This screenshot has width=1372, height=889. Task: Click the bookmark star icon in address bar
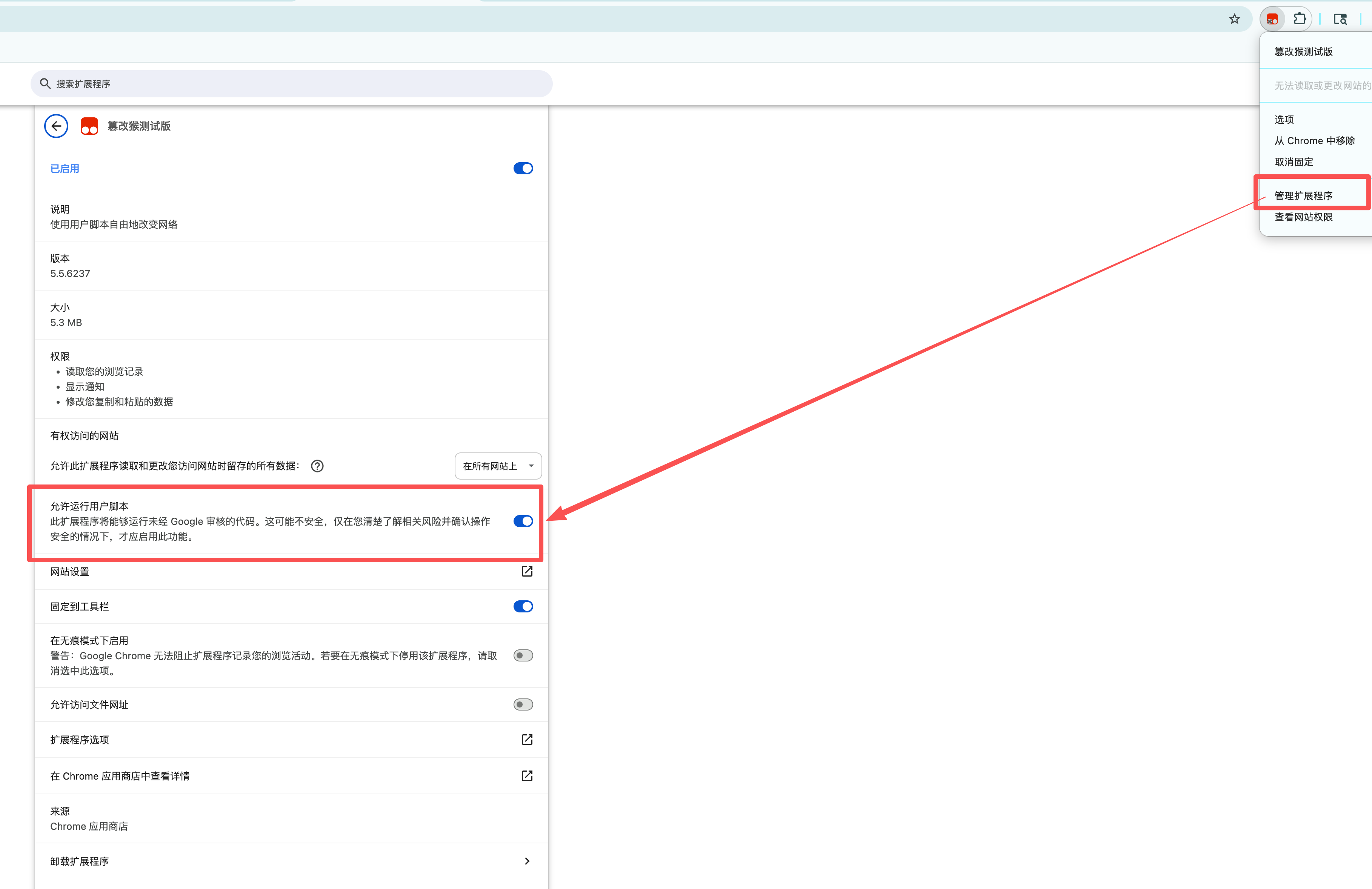point(1234,19)
